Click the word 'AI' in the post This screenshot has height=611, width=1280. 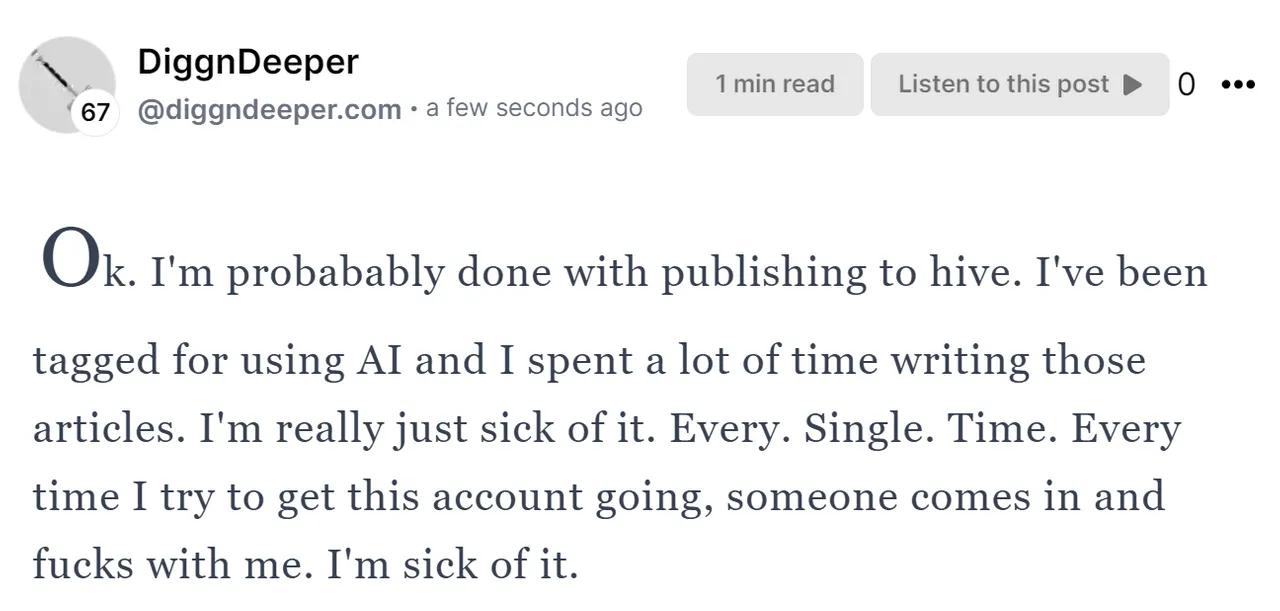[x=376, y=360]
